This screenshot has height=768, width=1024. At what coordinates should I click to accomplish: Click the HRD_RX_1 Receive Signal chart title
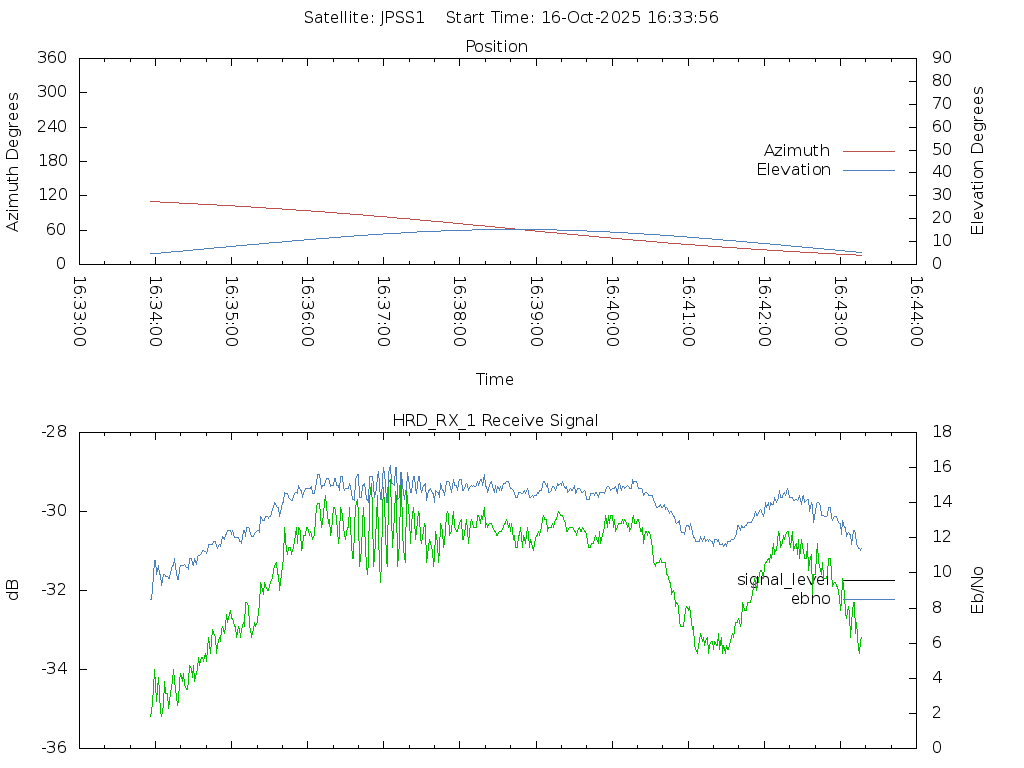(495, 420)
